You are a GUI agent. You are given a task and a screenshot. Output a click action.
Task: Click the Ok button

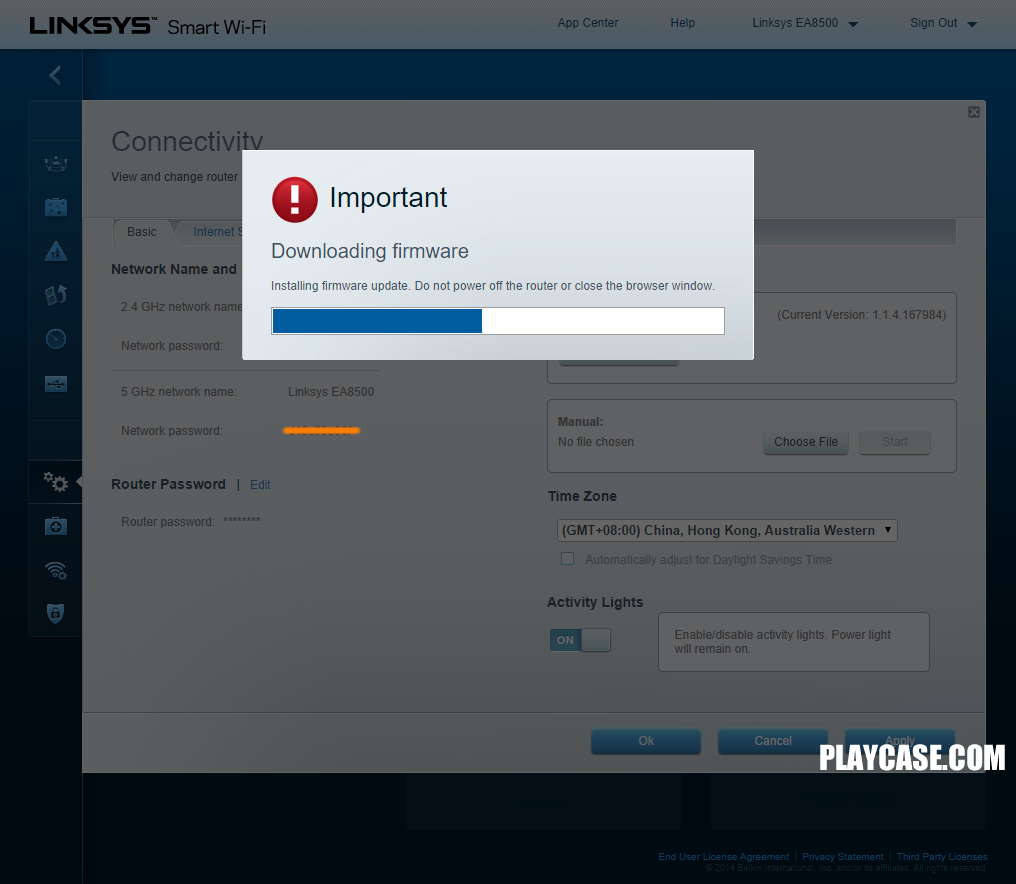point(646,741)
